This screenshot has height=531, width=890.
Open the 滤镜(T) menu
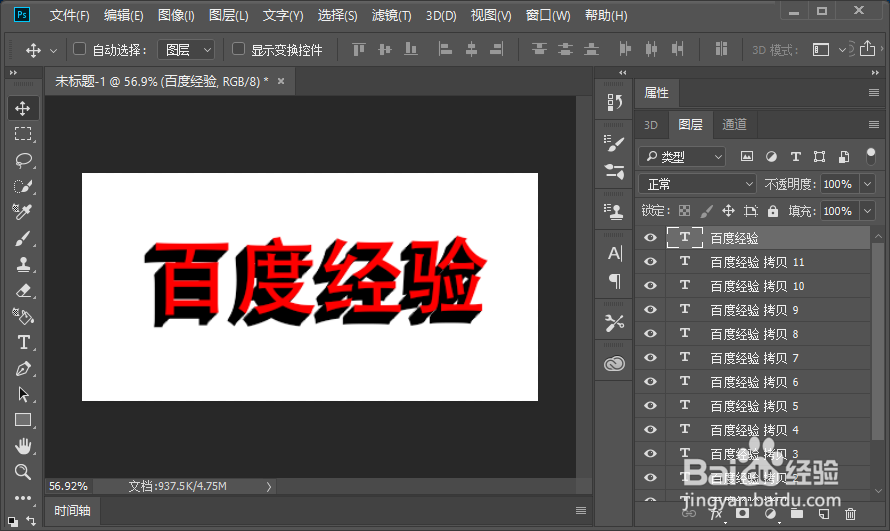[x=391, y=15]
